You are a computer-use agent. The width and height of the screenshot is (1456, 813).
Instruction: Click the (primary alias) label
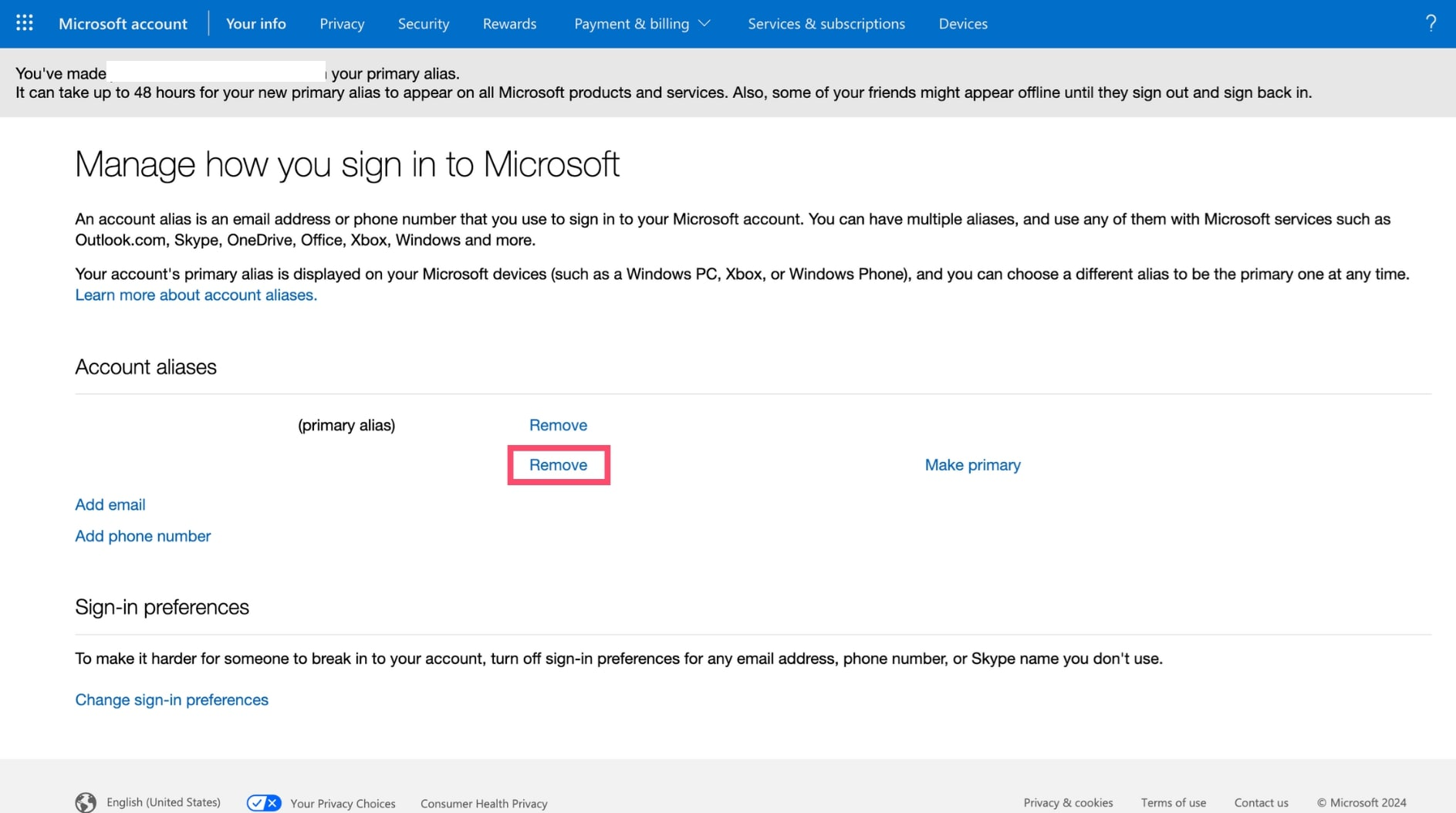pyautogui.click(x=346, y=425)
